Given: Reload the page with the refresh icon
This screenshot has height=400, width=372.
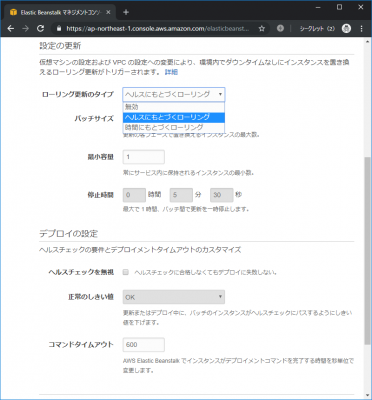Looking at the screenshot, I should tap(40, 29).
